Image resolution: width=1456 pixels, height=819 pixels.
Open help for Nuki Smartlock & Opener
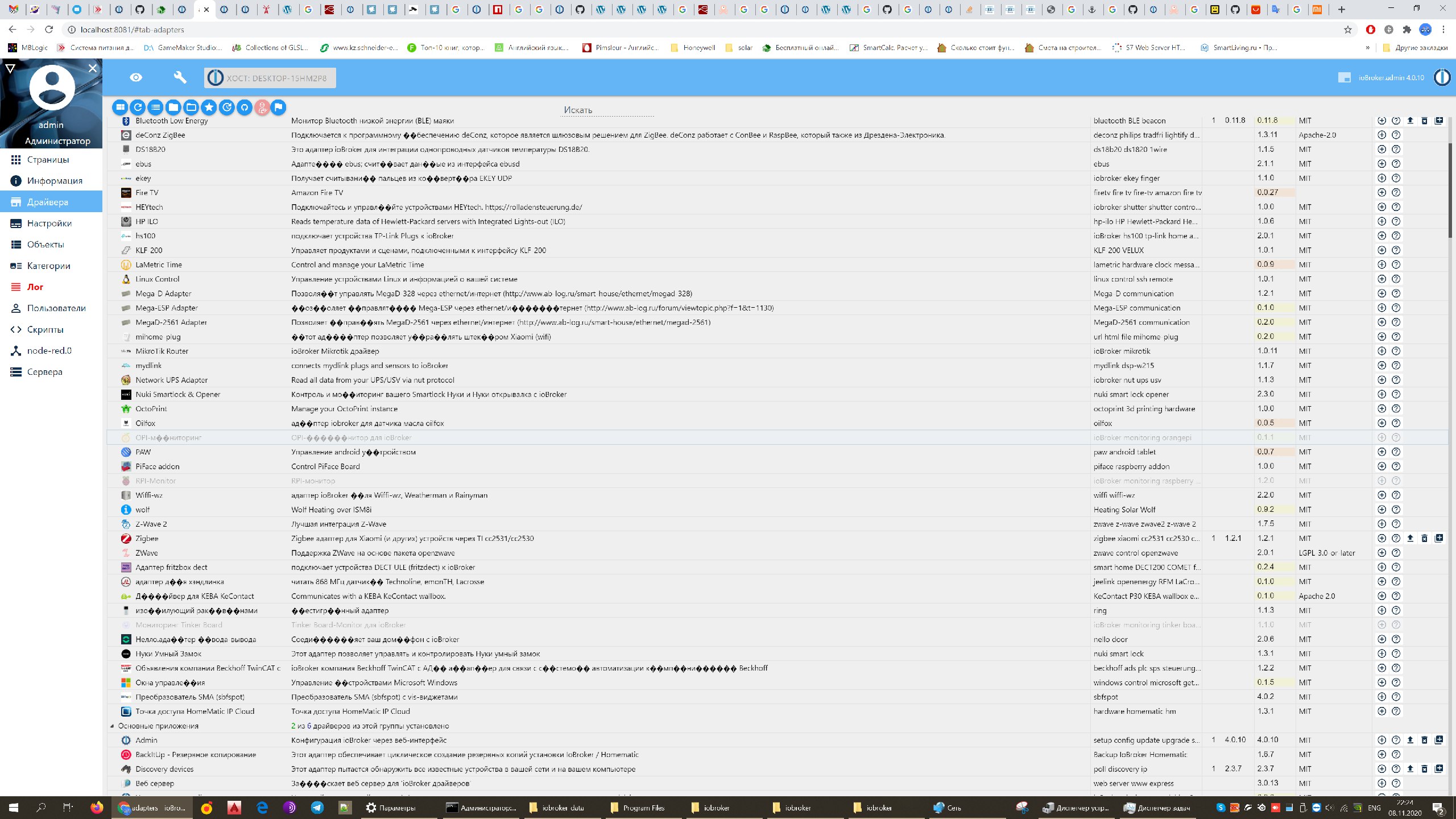pos(1396,394)
